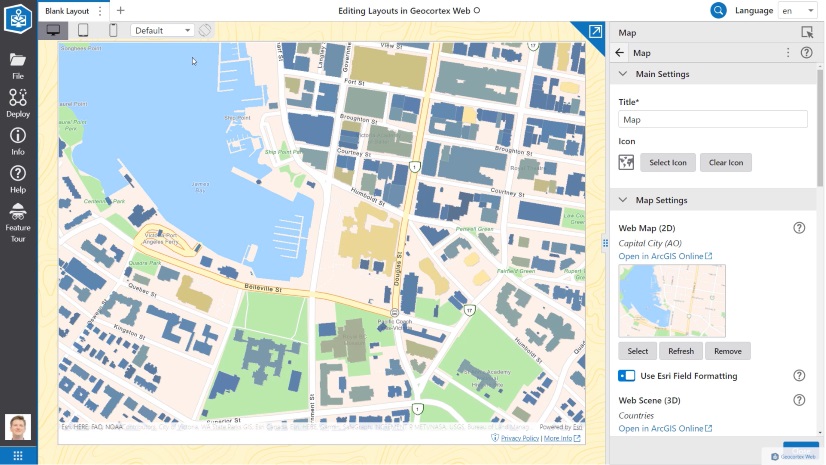
Task: Switch to phone preview mode
Action: pyautogui.click(x=113, y=30)
